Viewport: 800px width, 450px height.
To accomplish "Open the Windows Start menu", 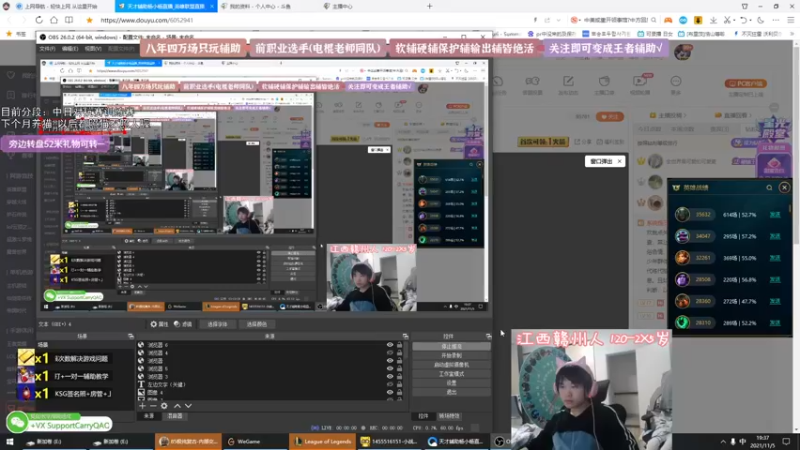I will (x=9, y=442).
